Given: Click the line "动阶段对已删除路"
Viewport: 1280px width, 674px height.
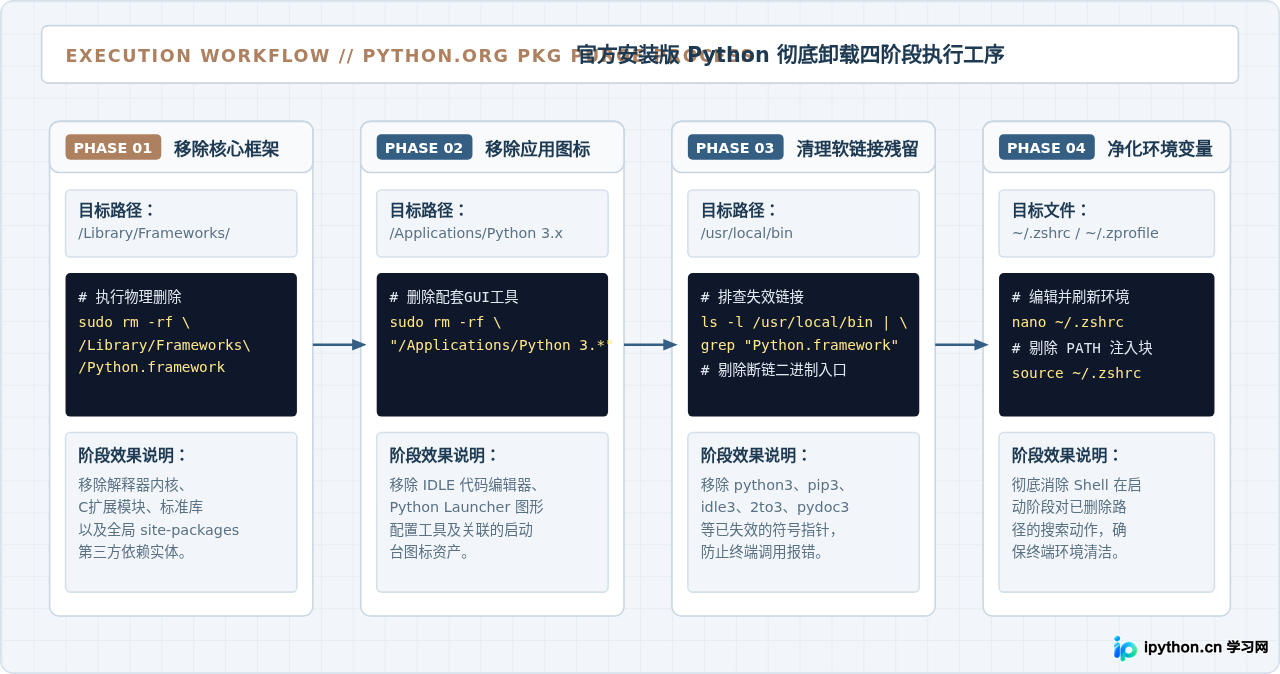Looking at the screenshot, I should click(1069, 507).
